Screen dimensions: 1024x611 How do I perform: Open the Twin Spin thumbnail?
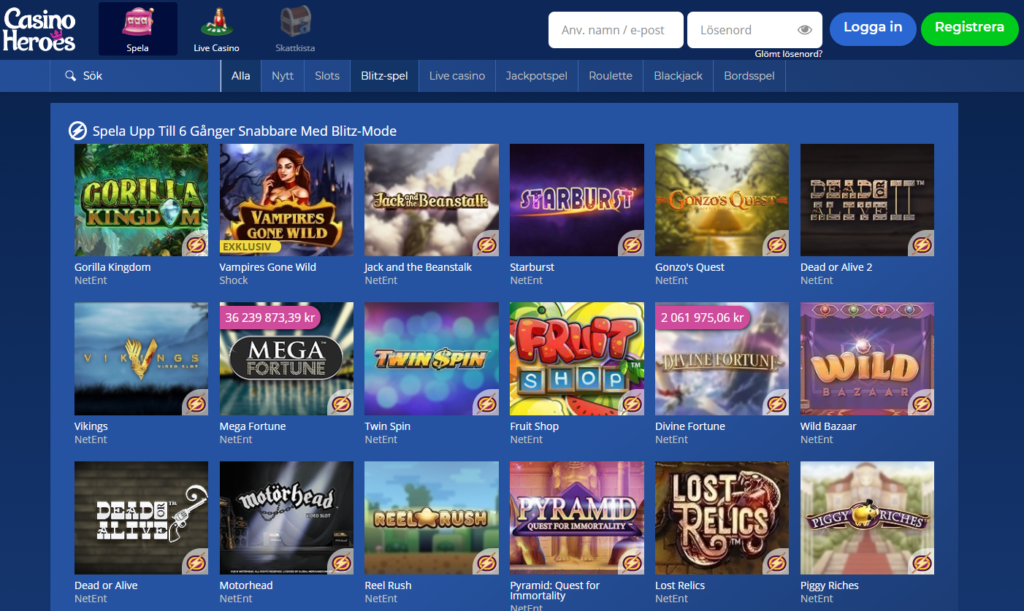(x=432, y=359)
